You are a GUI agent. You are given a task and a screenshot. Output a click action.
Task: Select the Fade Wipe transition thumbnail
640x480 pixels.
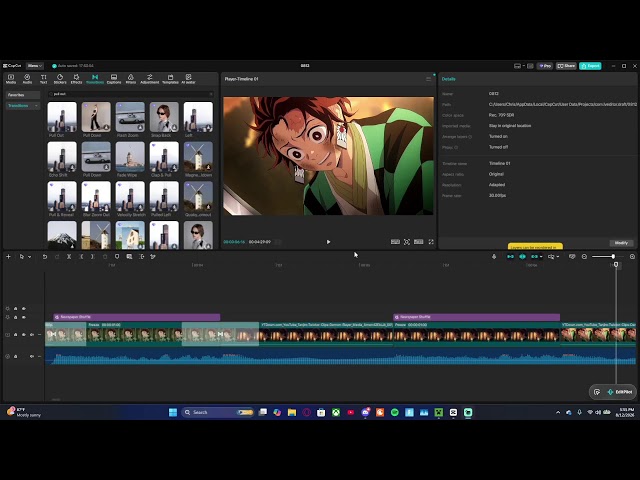tap(130, 156)
